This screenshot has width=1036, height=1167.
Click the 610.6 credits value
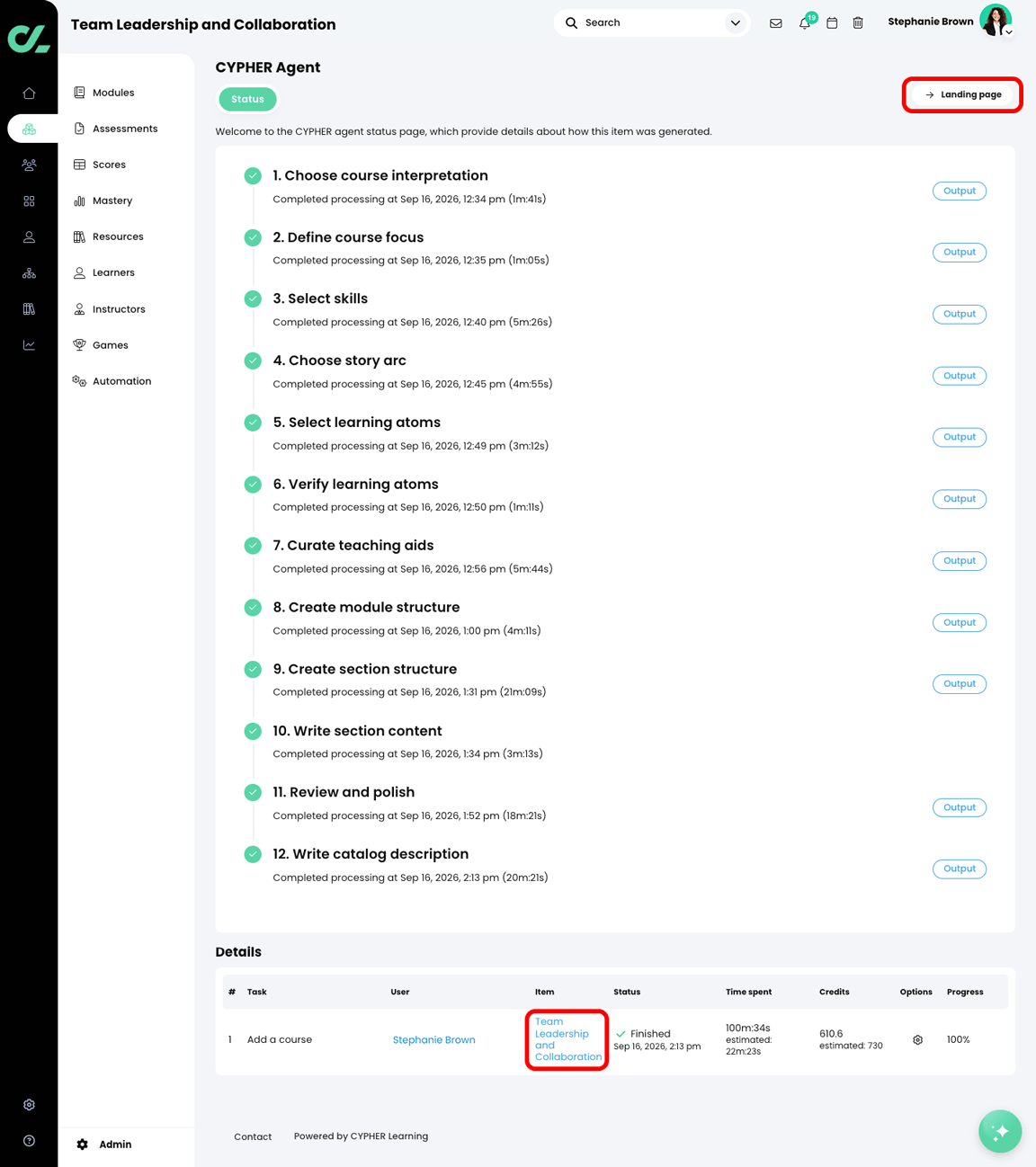[x=831, y=1034]
